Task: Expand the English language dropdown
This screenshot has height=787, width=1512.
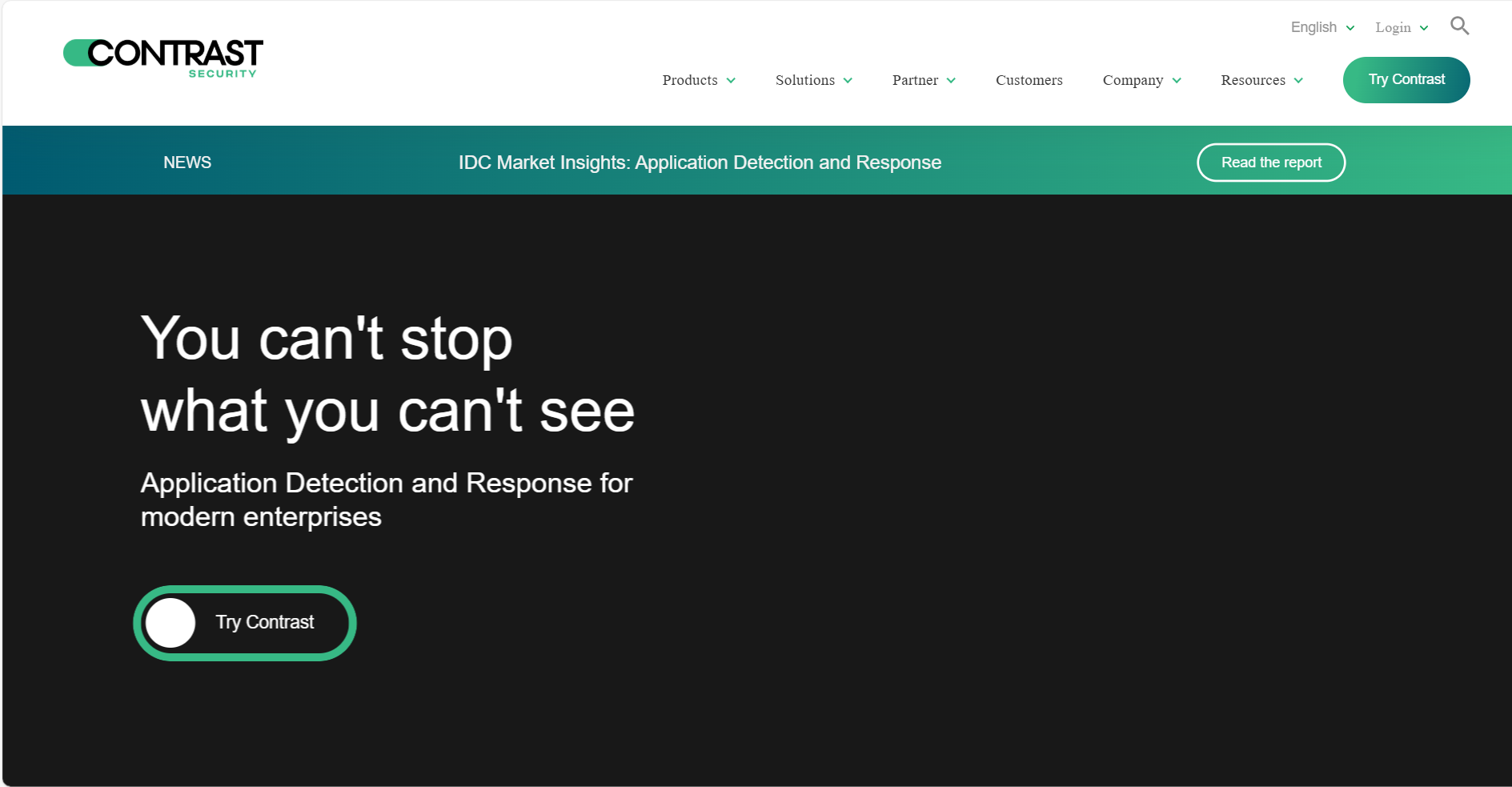Action: 1322,27
